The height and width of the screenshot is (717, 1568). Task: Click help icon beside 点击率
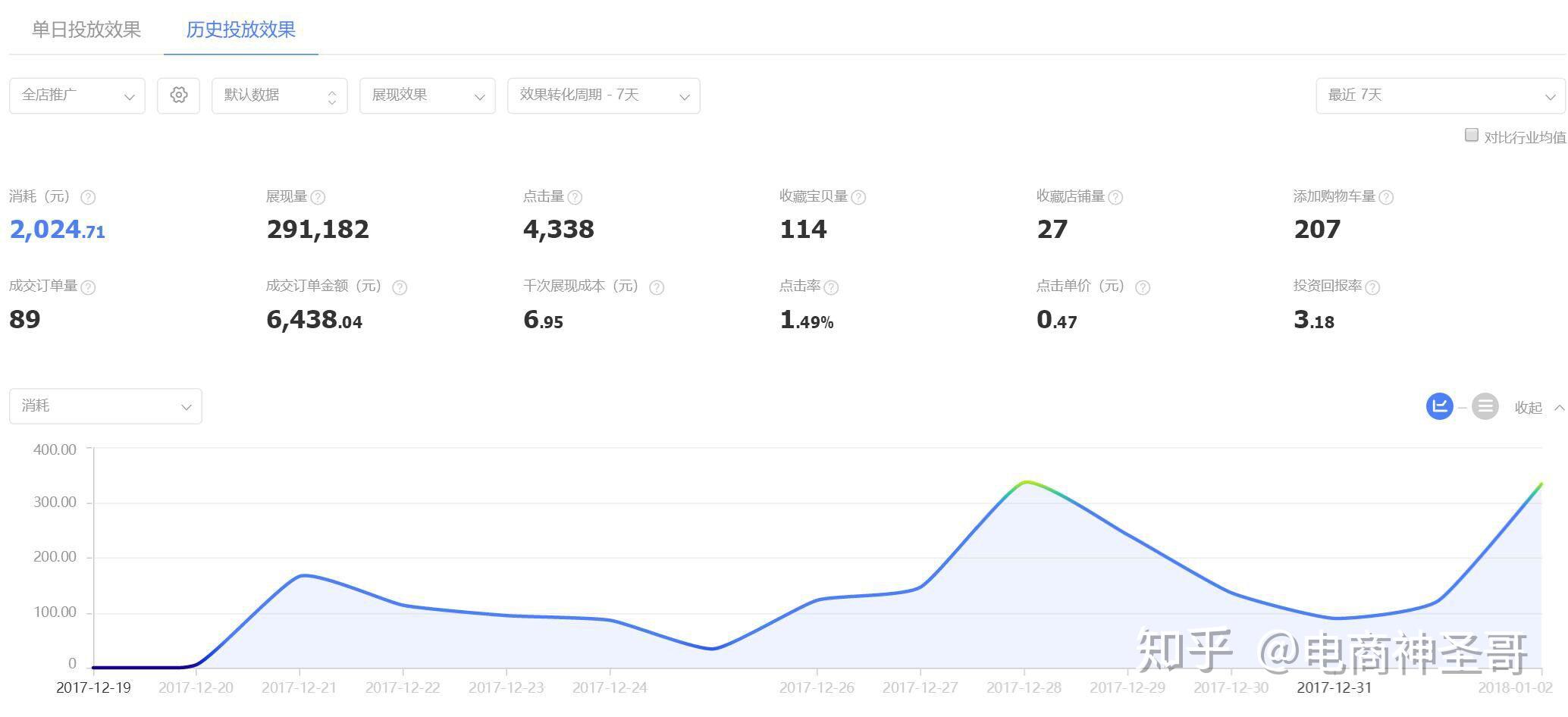pos(831,288)
